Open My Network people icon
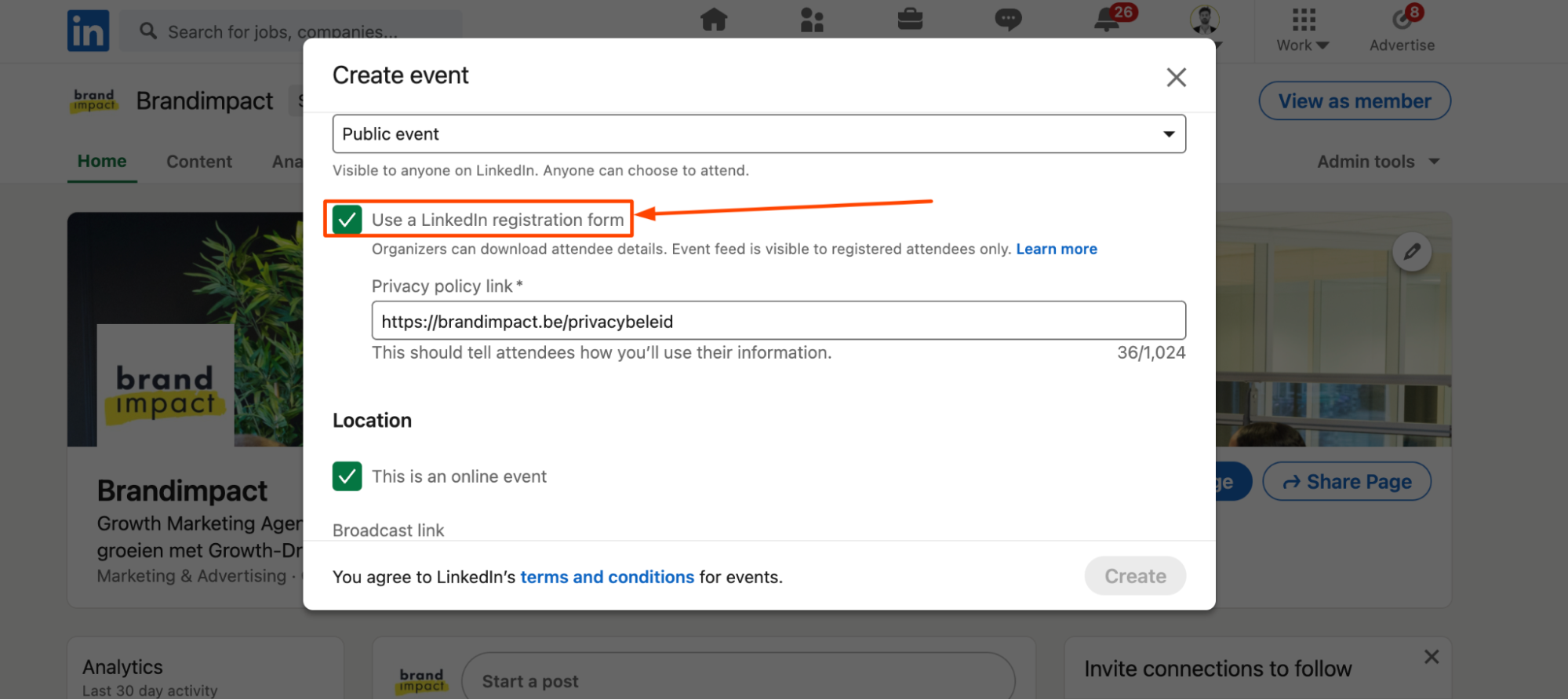 click(x=812, y=20)
